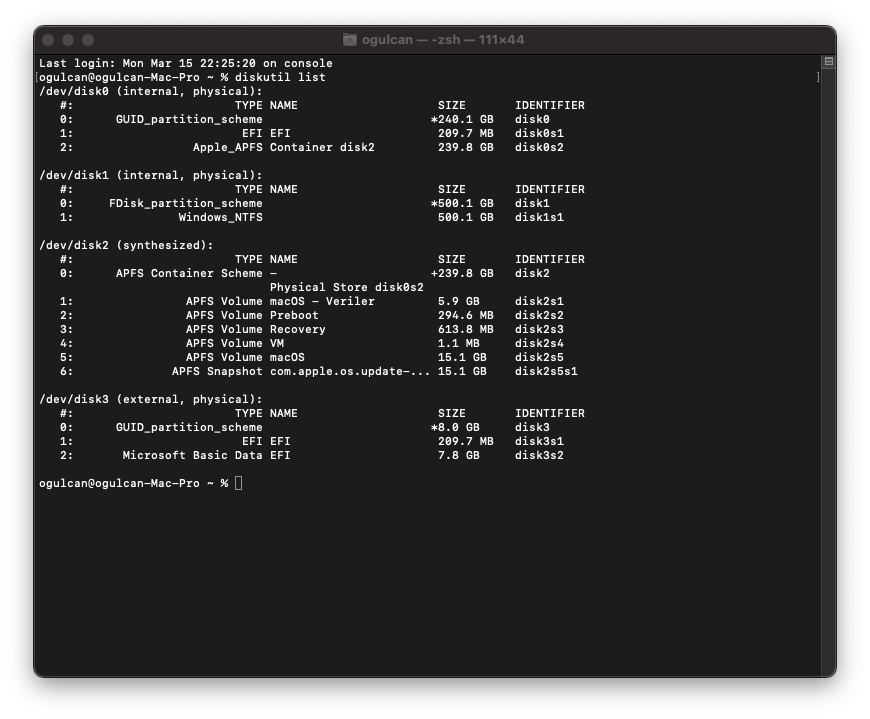870x719 pixels.
Task: Click the 'FDisk_partition_scheme' type
Action: click(186, 203)
